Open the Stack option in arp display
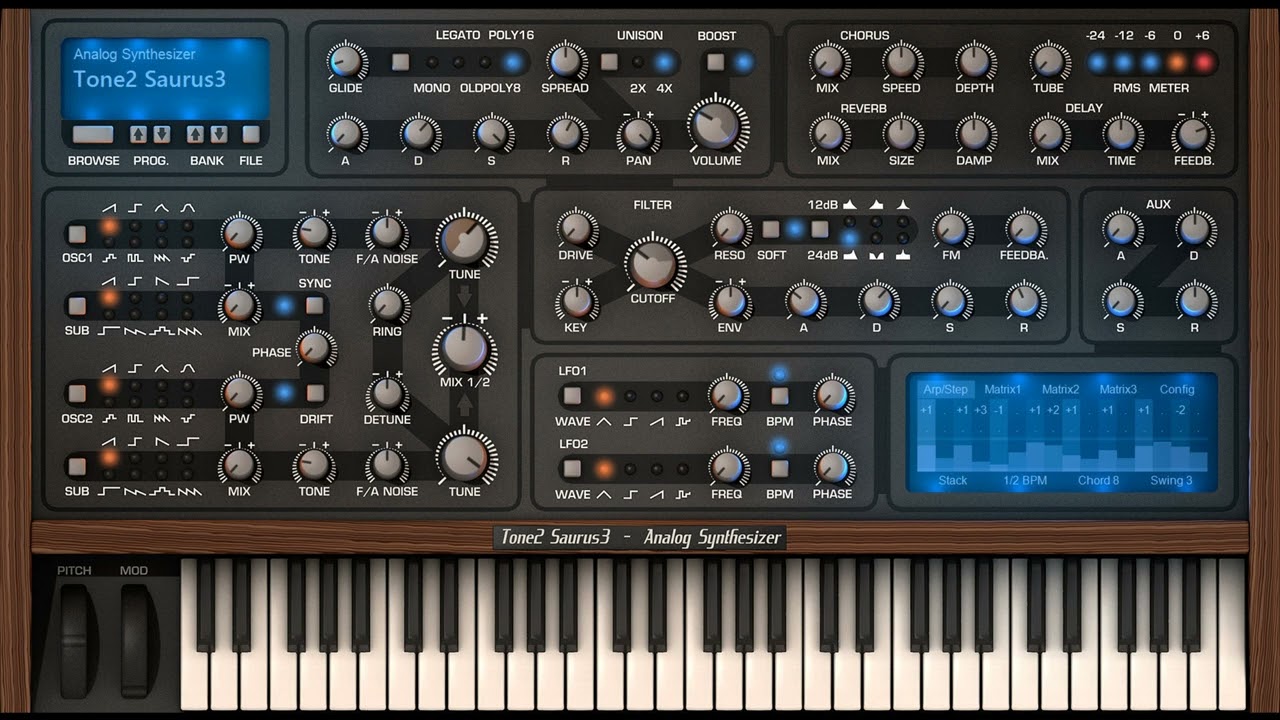Viewport: 1280px width, 720px height. tap(953, 481)
